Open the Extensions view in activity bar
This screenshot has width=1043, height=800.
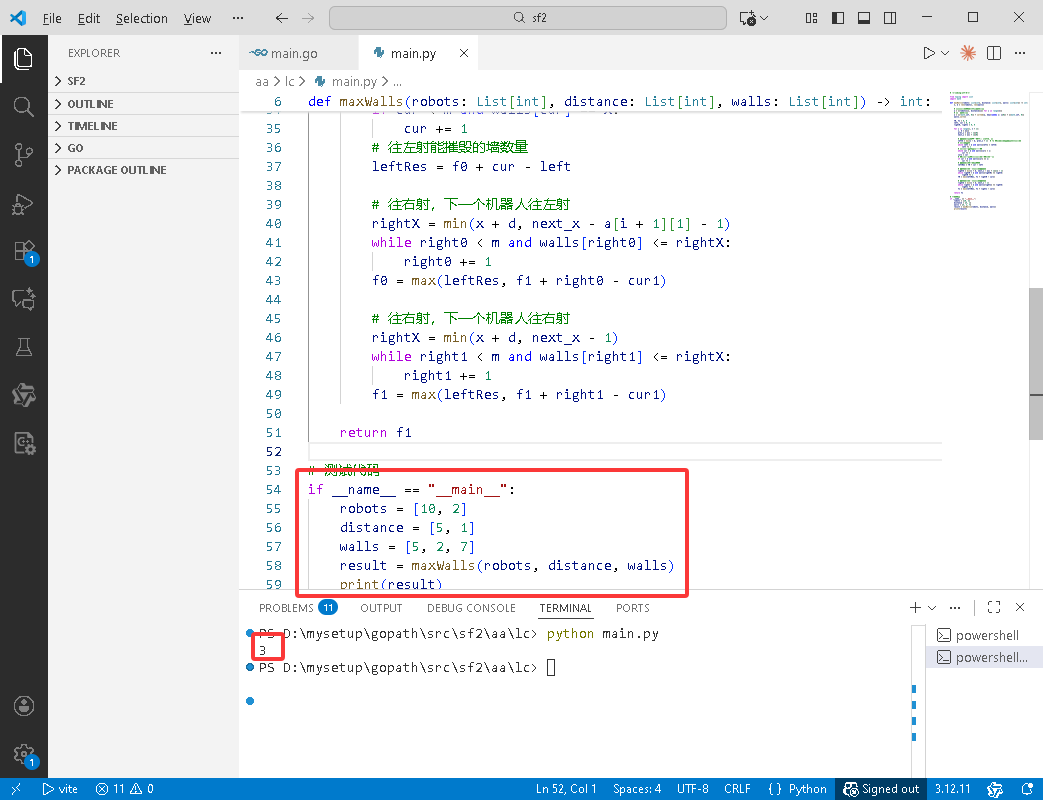(x=23, y=252)
